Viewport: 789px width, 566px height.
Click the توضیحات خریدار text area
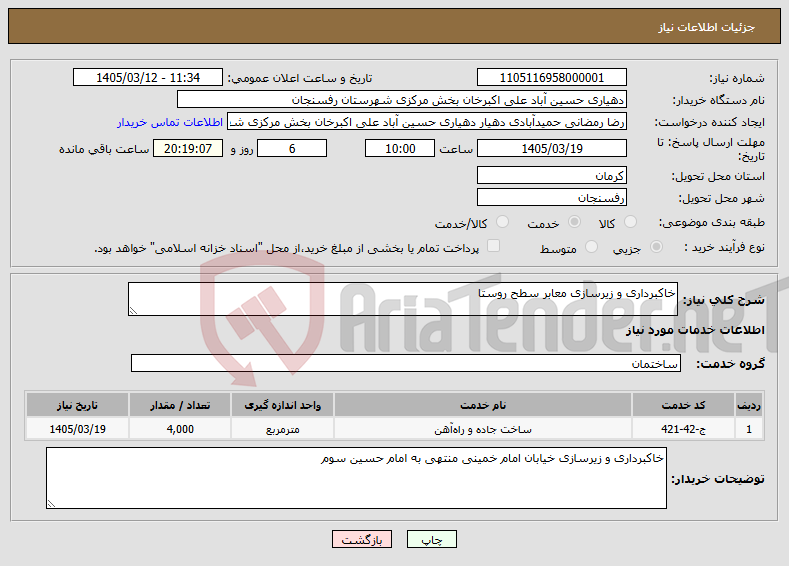356,478
